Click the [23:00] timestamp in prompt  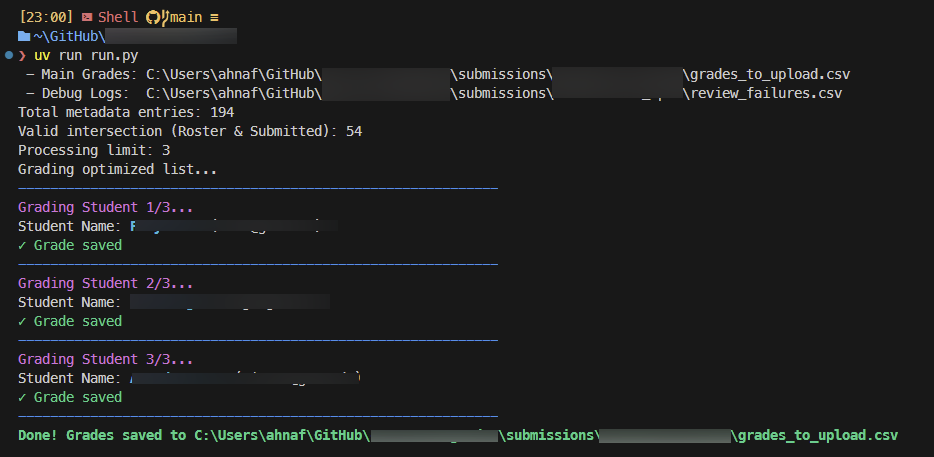point(45,17)
